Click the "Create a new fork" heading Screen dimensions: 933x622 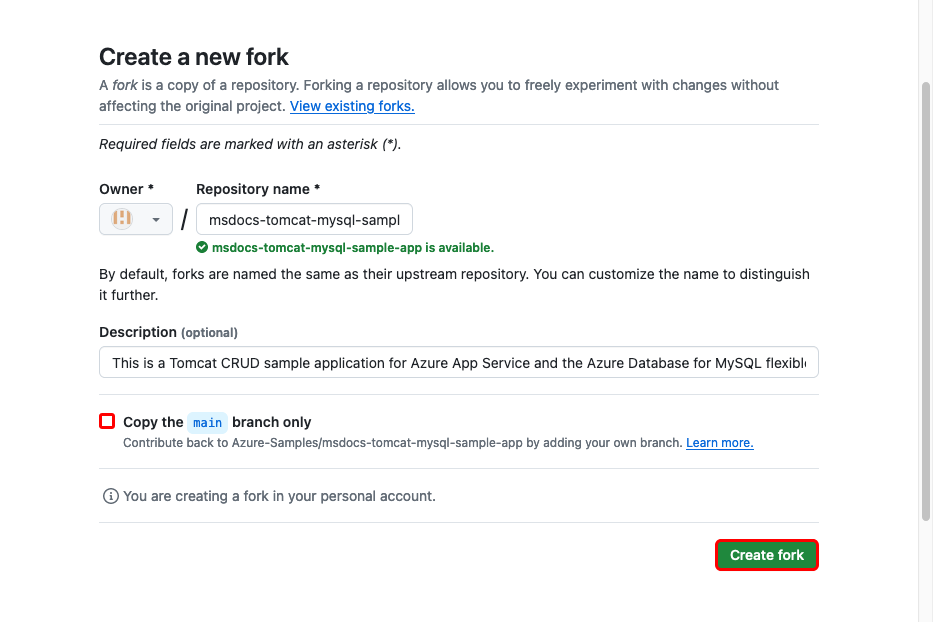point(193,57)
